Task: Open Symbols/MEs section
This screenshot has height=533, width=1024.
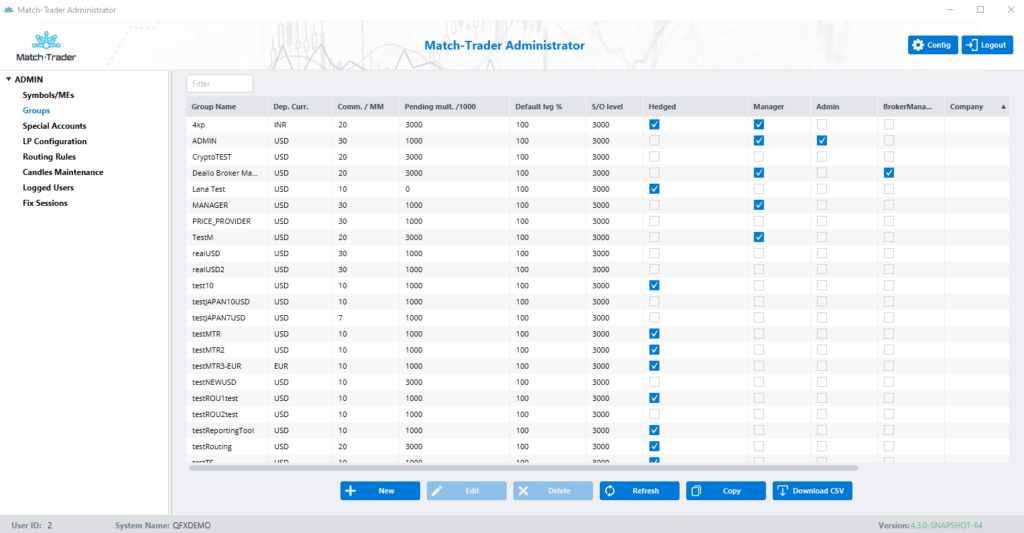Action: coord(48,95)
